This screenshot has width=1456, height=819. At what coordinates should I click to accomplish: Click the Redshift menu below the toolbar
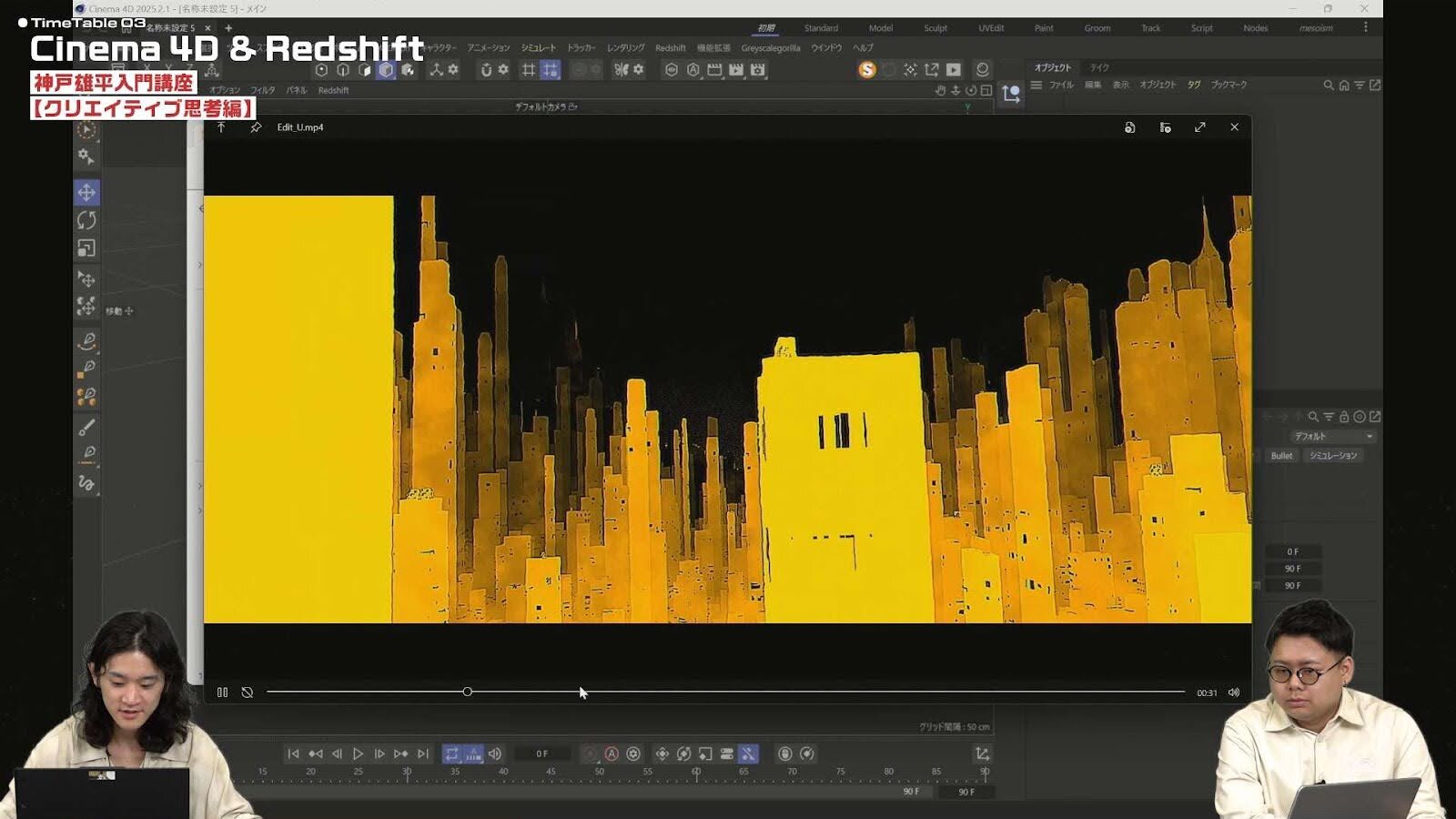tap(333, 90)
